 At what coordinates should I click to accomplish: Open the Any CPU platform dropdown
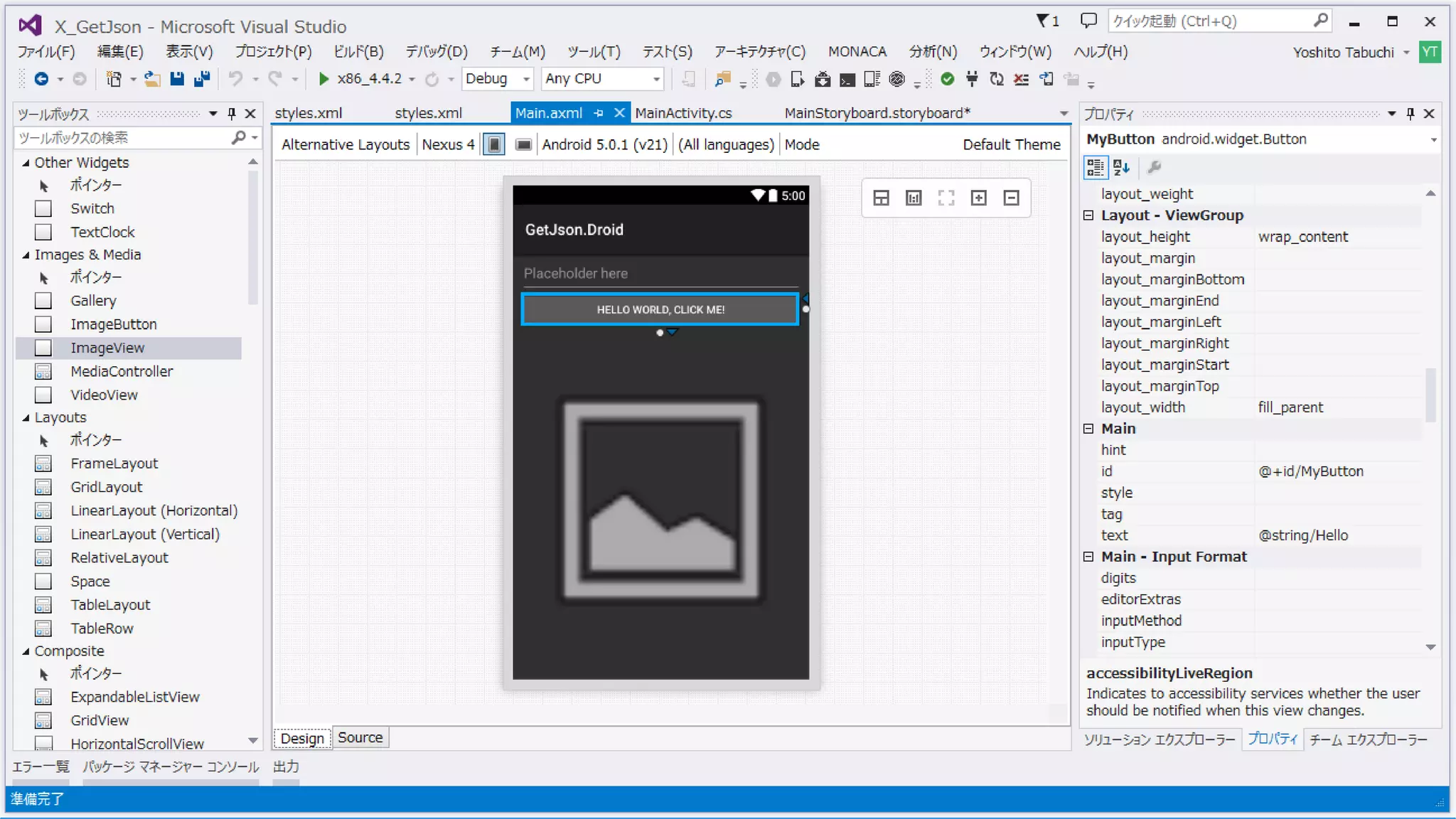pos(656,79)
